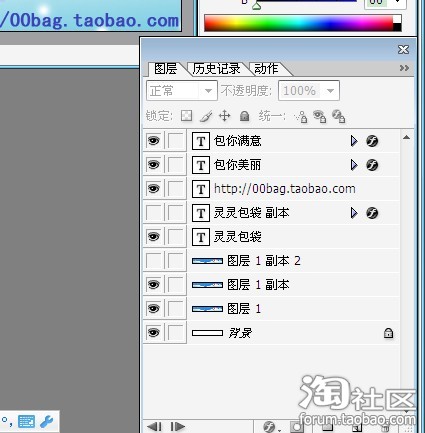Click the lock transparent pixels icon
The image size is (425, 433).
coord(186,116)
